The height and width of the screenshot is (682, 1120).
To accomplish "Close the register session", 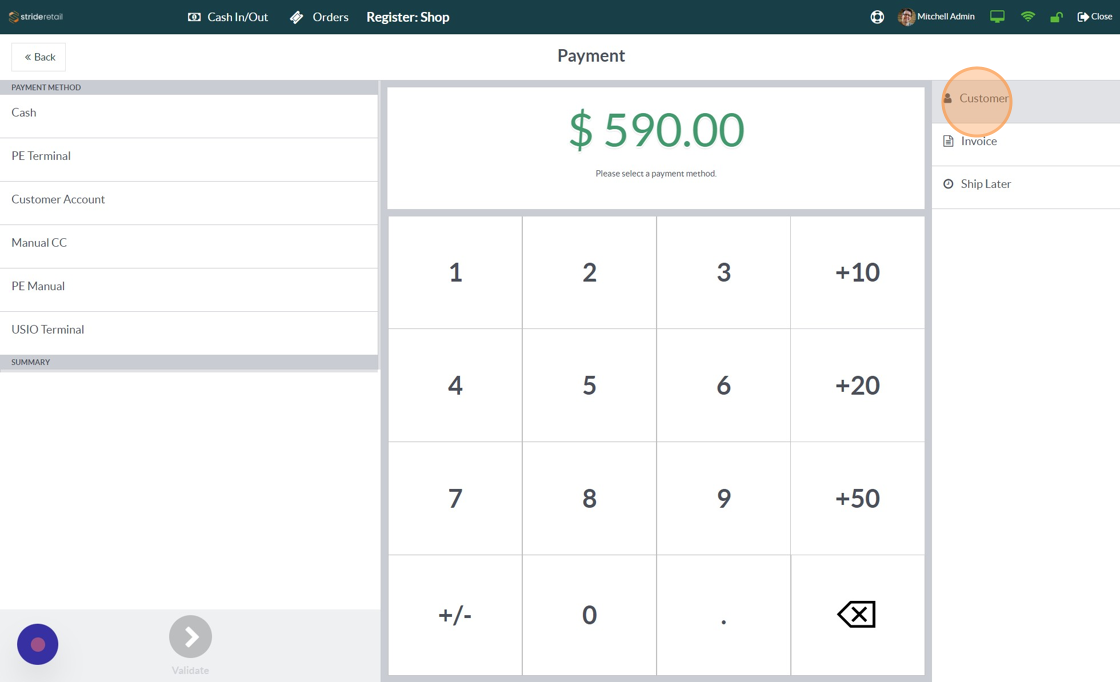I will (1094, 16).
